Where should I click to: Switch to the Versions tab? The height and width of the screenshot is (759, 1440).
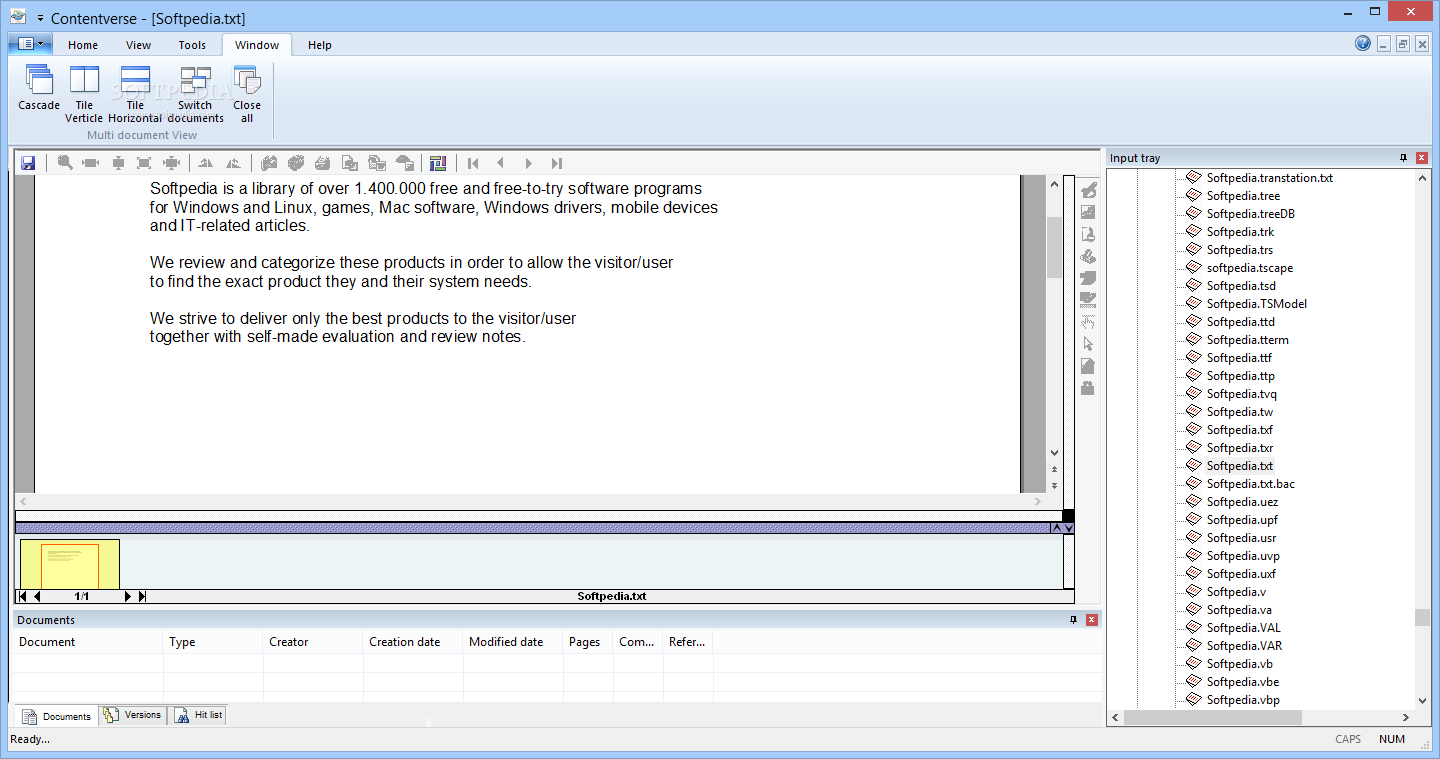coord(132,715)
